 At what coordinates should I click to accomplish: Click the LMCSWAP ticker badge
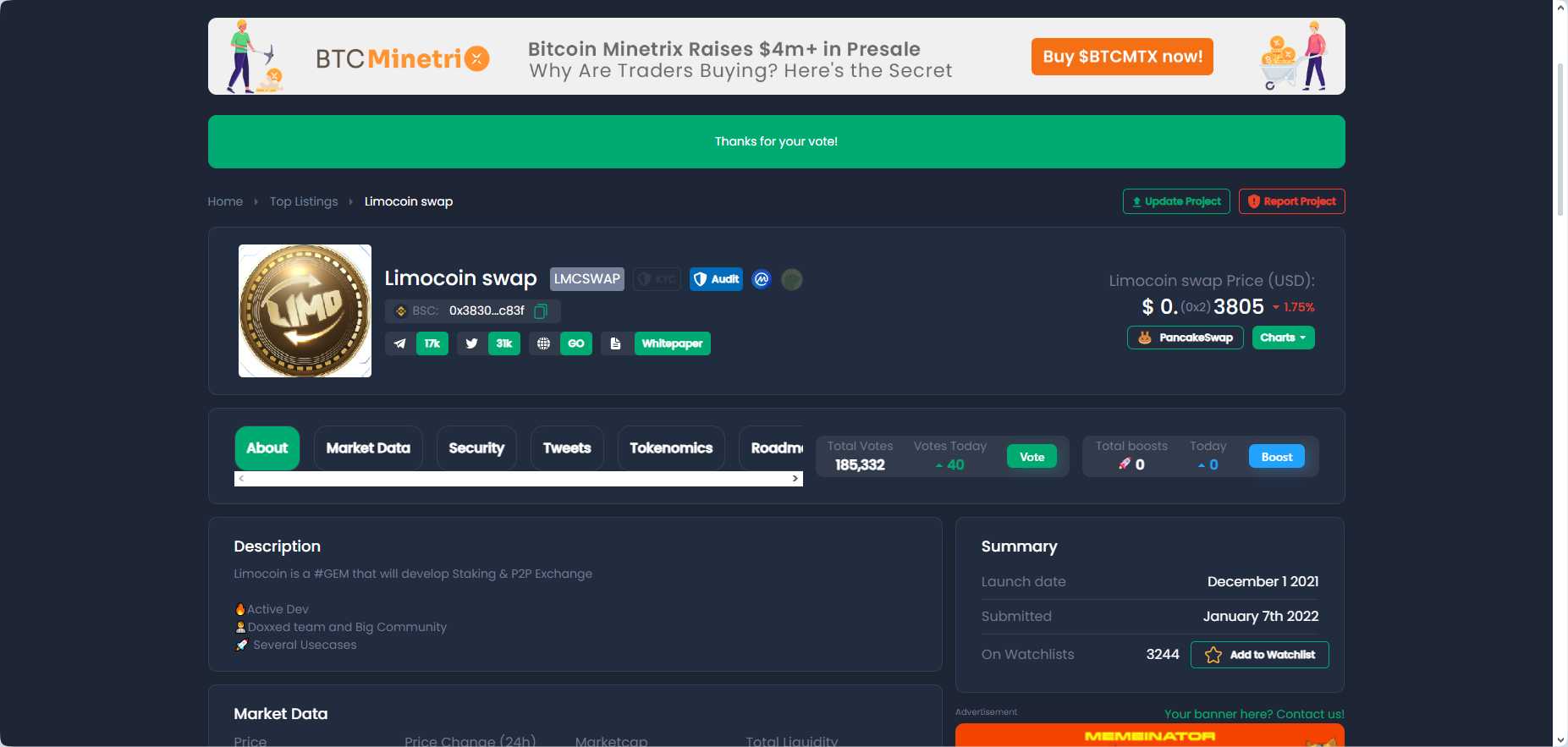point(587,279)
